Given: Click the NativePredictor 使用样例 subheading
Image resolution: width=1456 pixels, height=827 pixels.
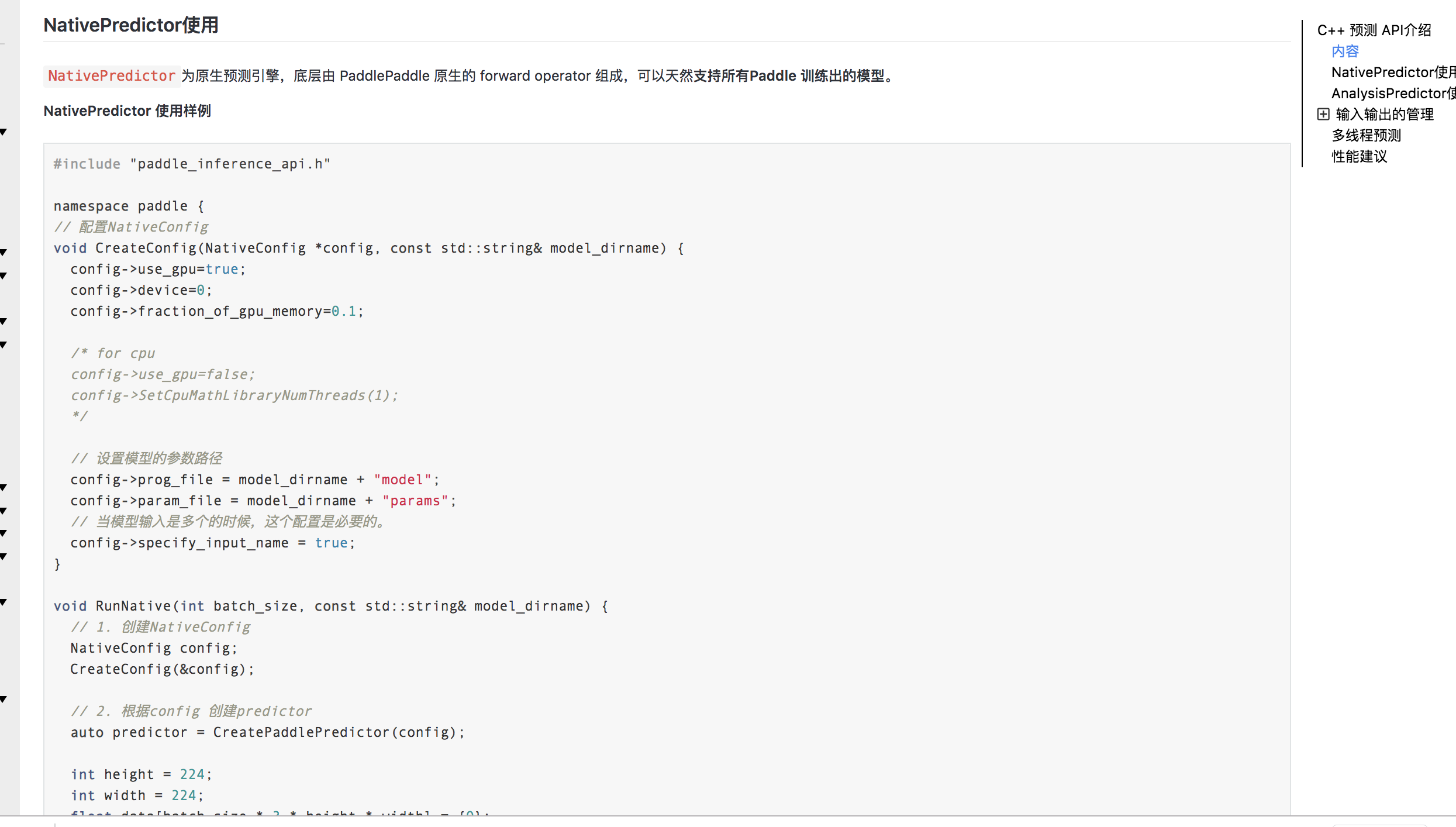Looking at the screenshot, I should point(127,111).
